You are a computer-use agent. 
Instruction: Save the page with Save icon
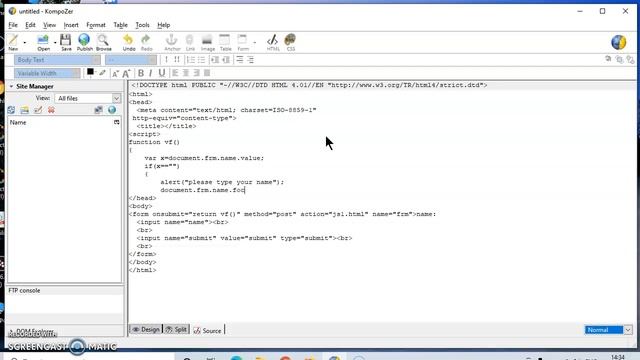point(66,42)
